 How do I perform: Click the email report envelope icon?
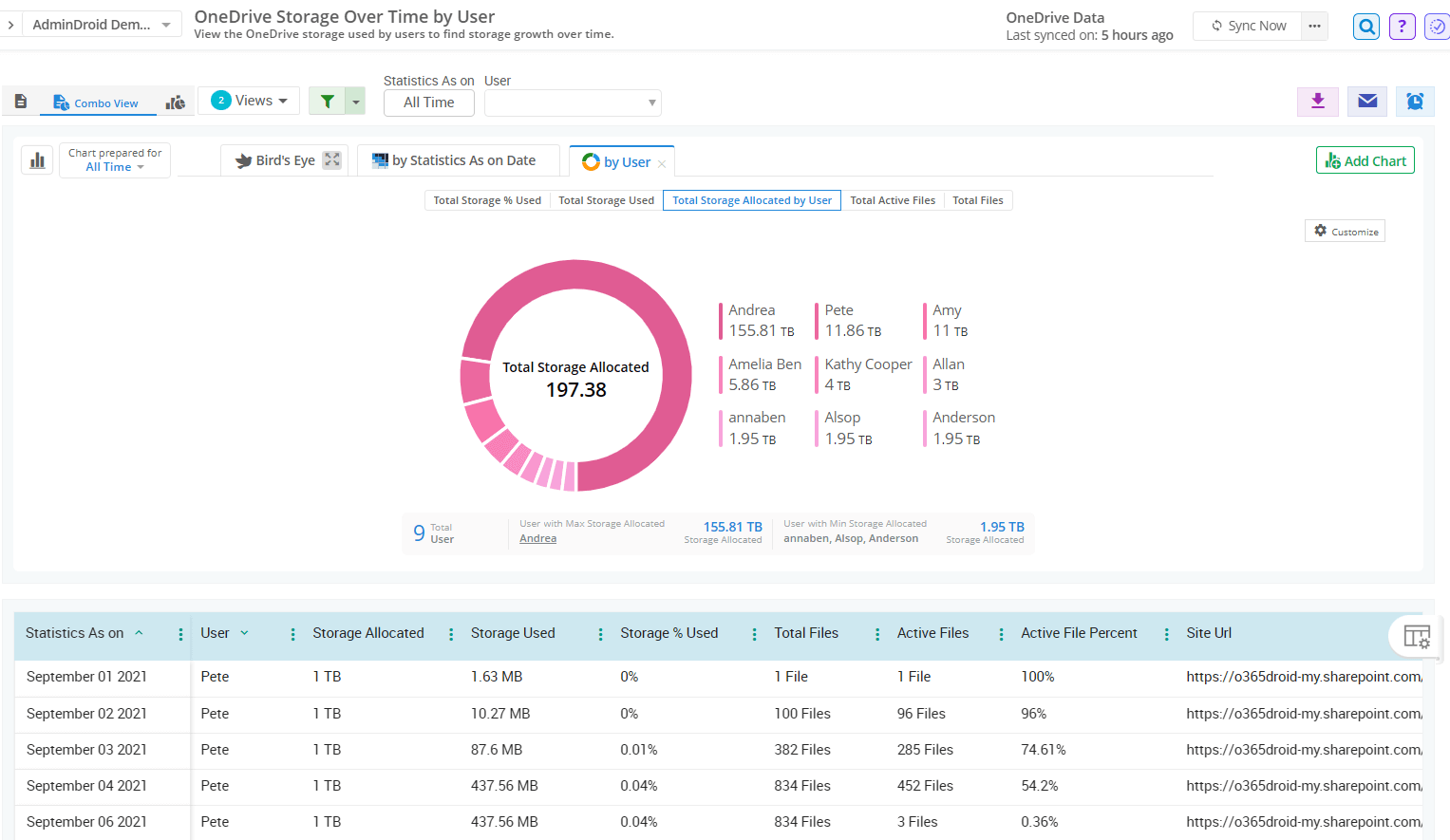coord(1366,102)
